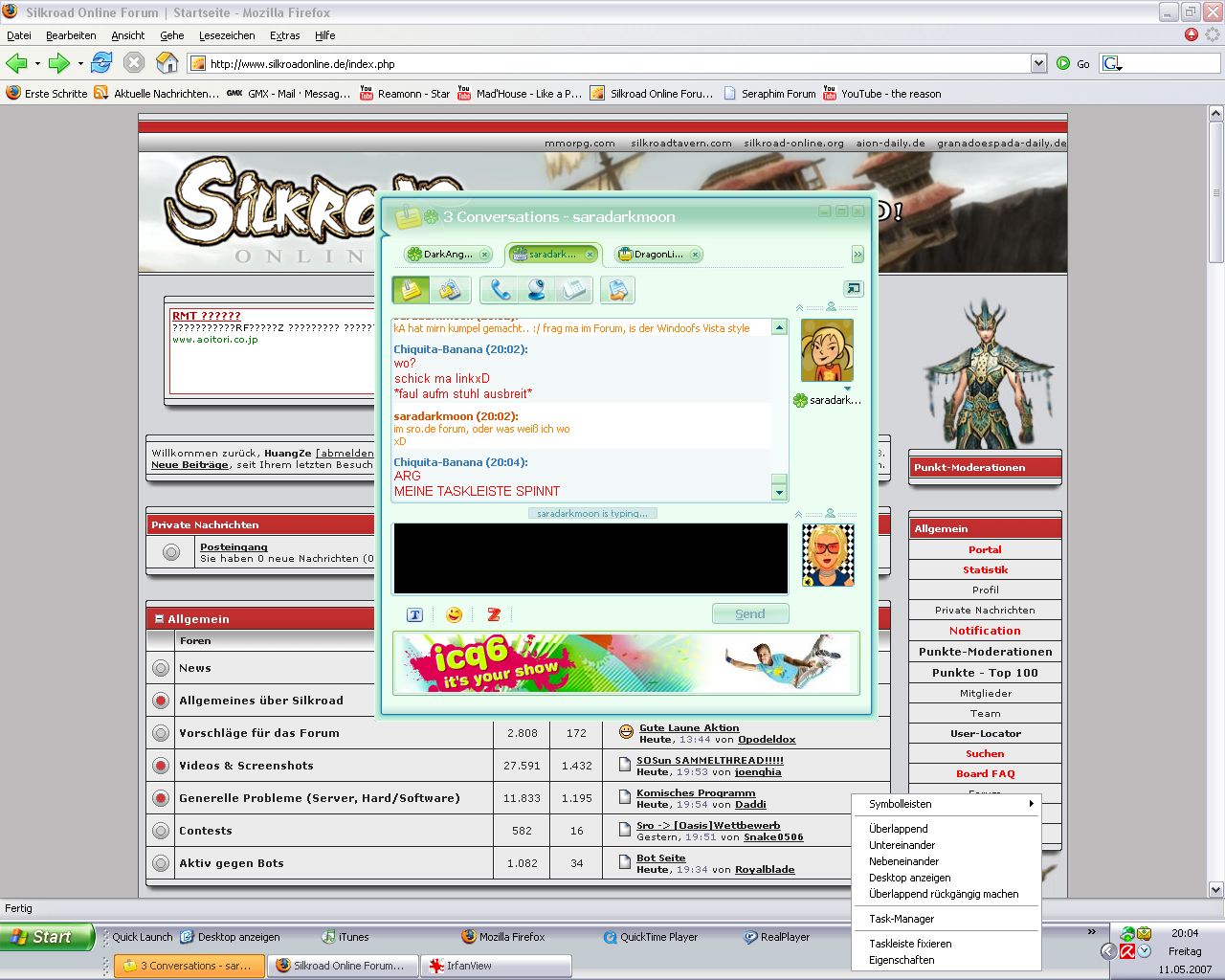The width and height of the screenshot is (1225, 980).
Task: Click the Firefox reload page icon
Action: coord(101,63)
